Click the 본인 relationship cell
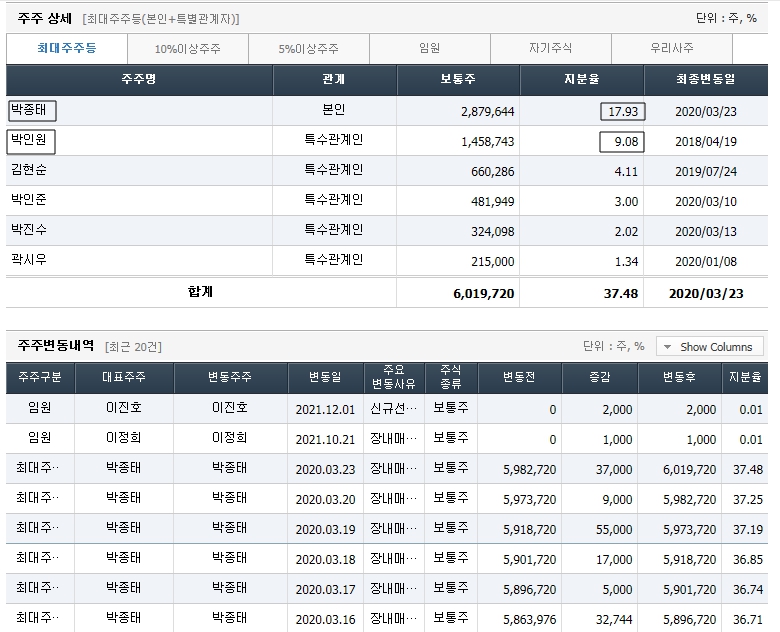 pos(334,110)
